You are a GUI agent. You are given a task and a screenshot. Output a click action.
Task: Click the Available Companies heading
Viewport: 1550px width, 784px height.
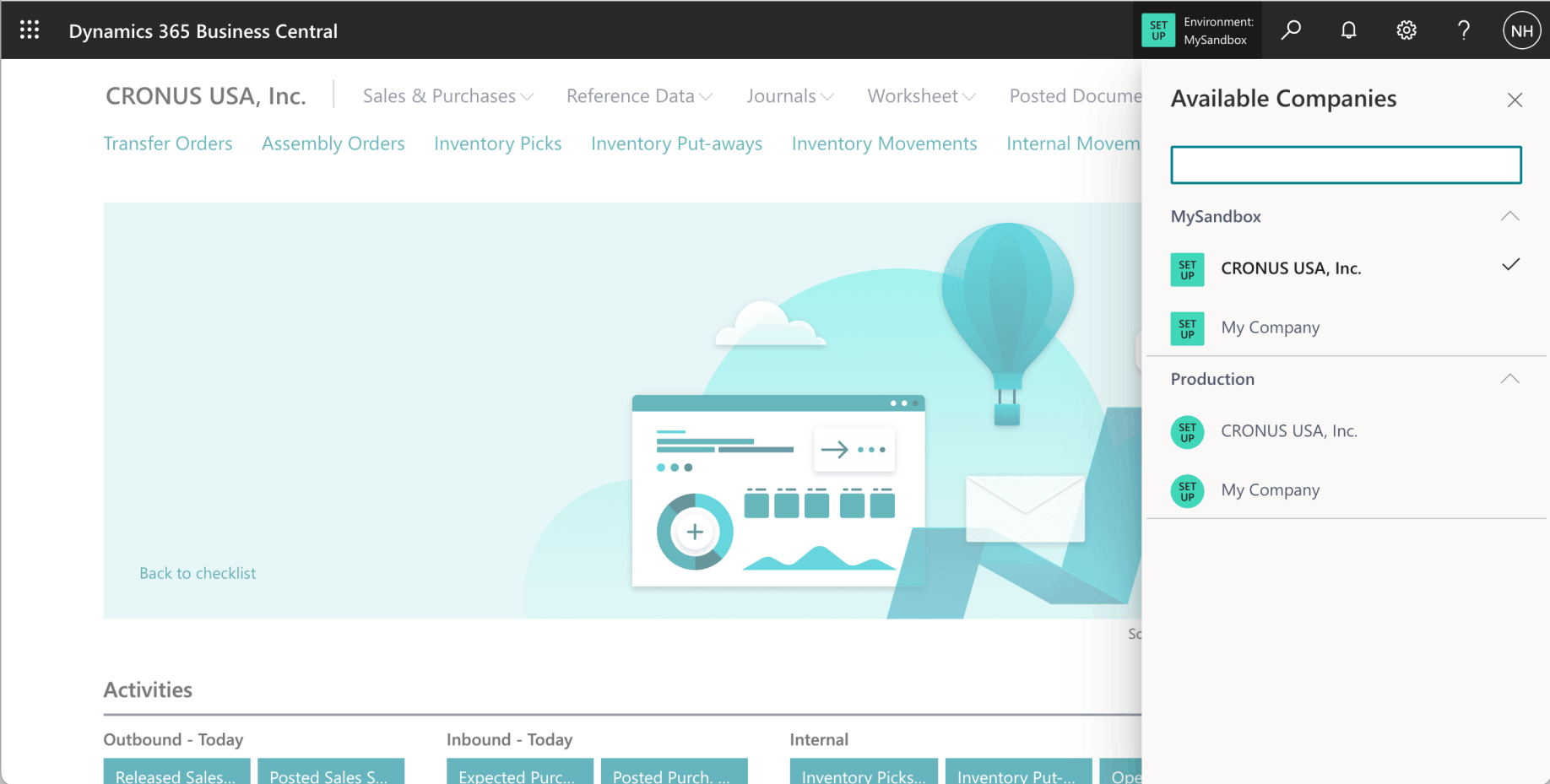click(1283, 99)
